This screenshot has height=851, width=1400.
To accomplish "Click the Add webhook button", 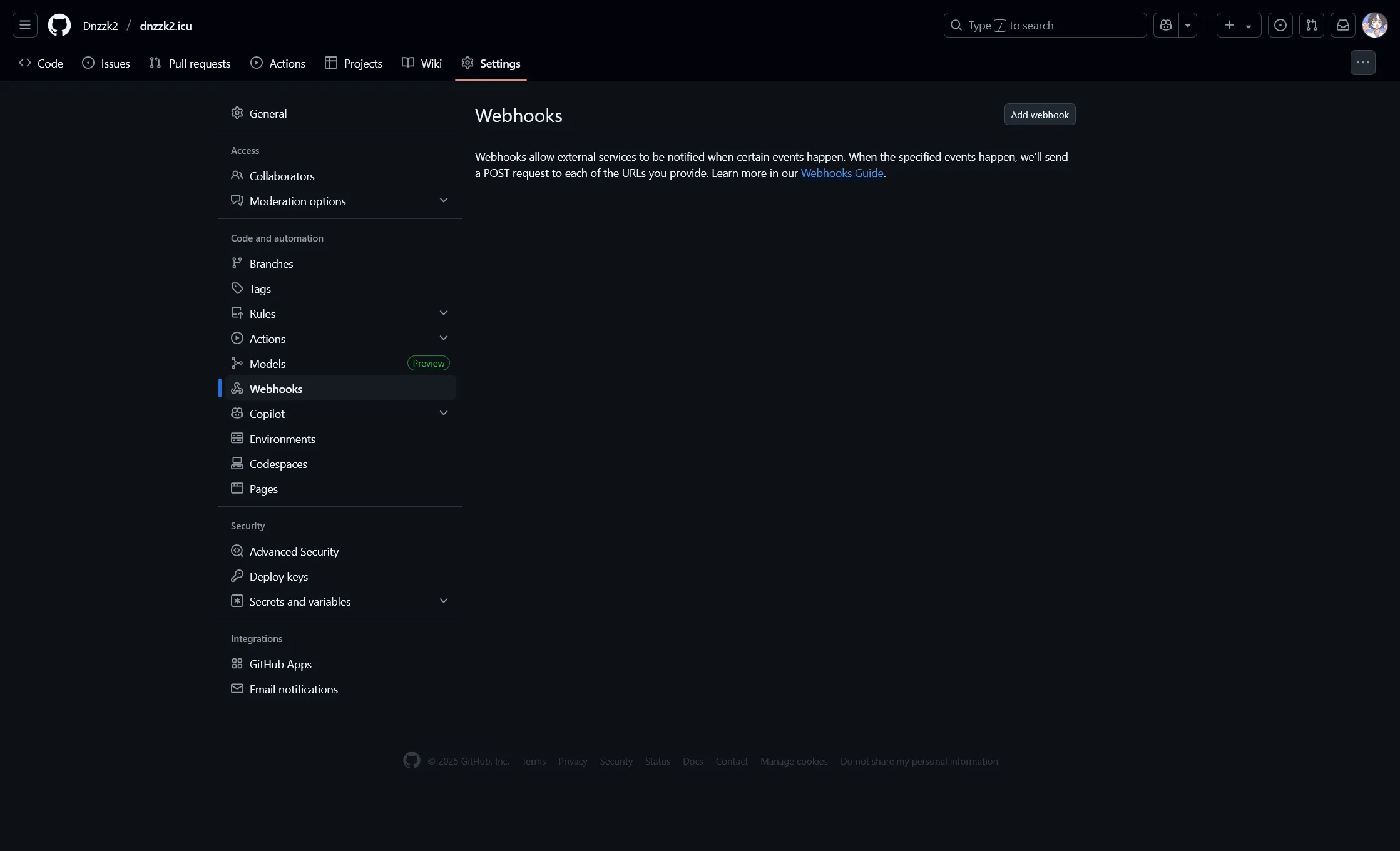I will (x=1039, y=115).
